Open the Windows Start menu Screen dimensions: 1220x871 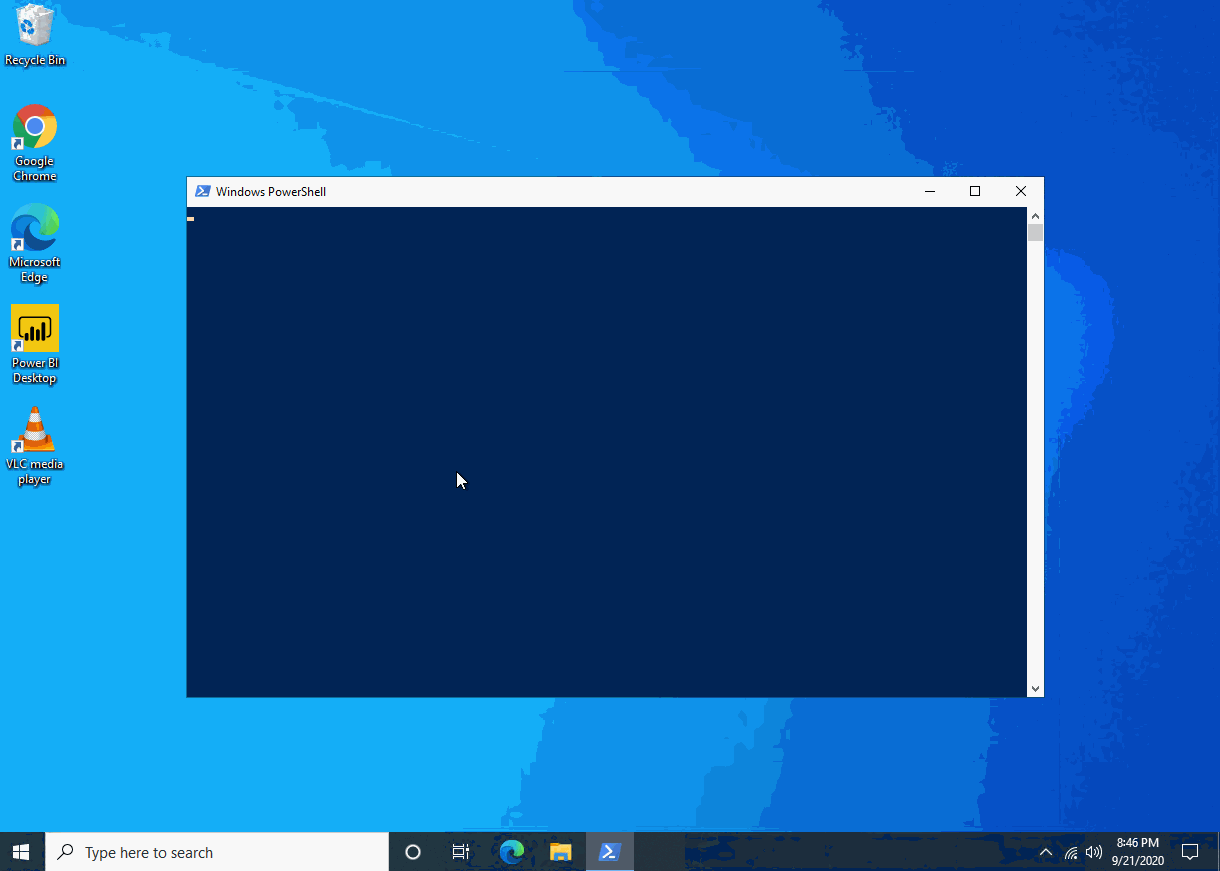click(x=22, y=852)
